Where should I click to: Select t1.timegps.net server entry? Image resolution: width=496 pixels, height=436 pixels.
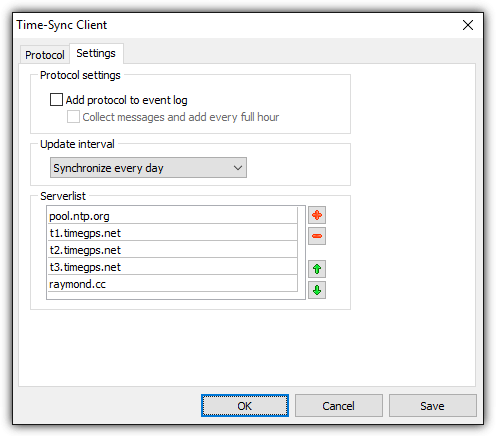point(172,233)
